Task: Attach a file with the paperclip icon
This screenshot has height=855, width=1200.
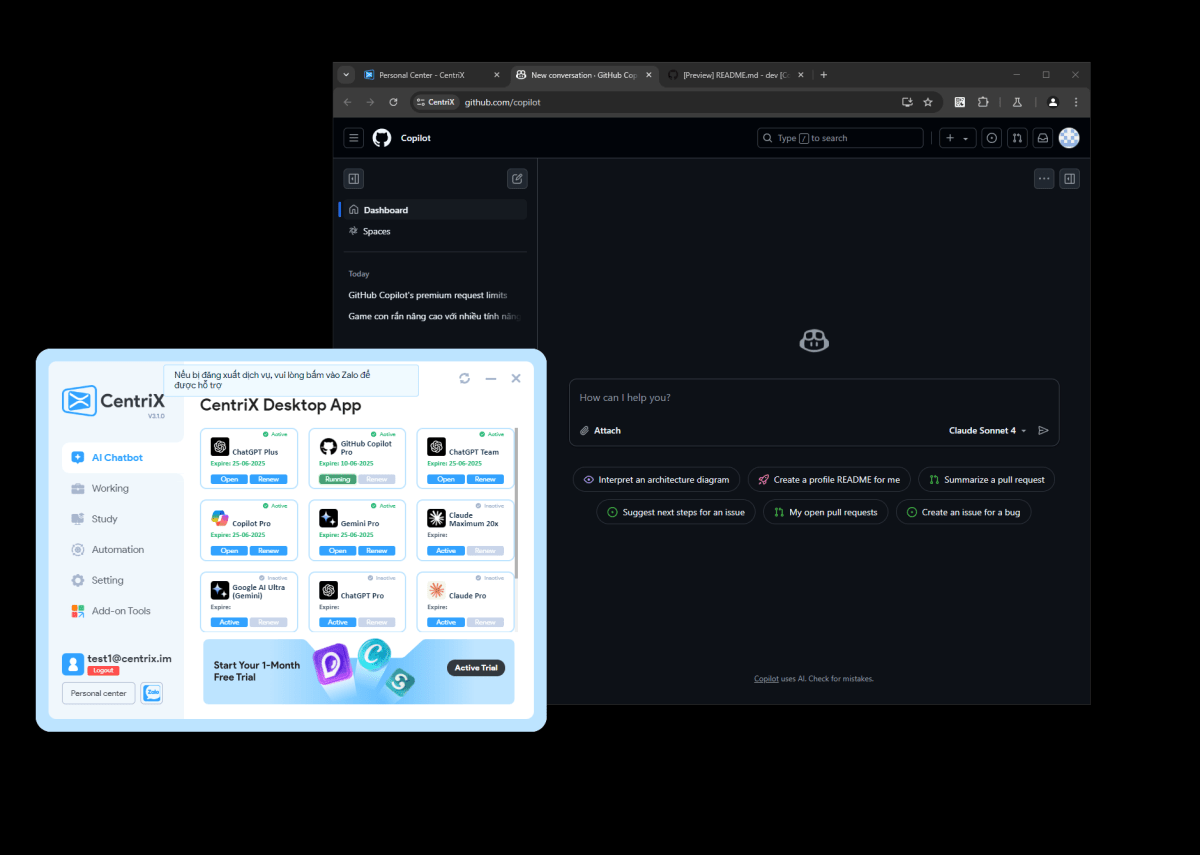Action: pos(583,430)
